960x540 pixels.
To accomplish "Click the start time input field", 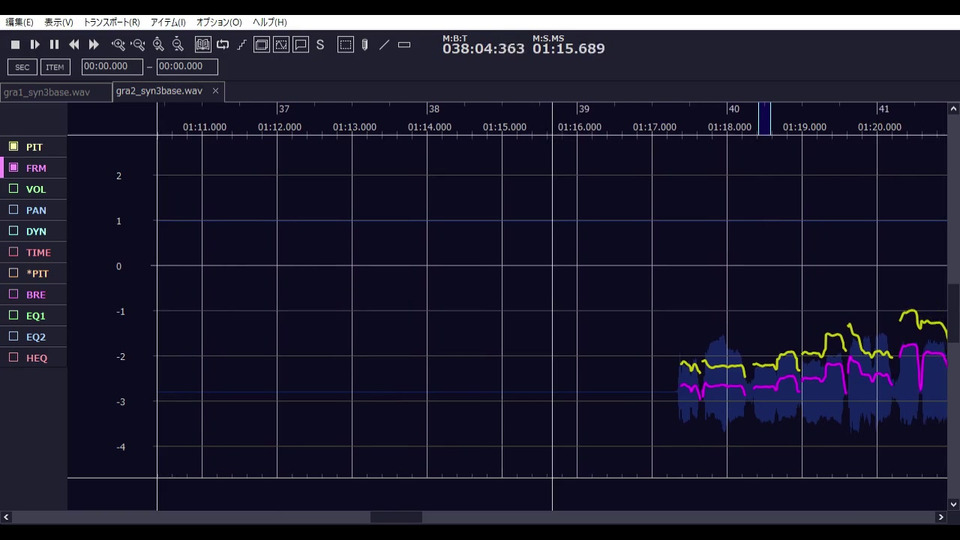I will [x=112, y=66].
